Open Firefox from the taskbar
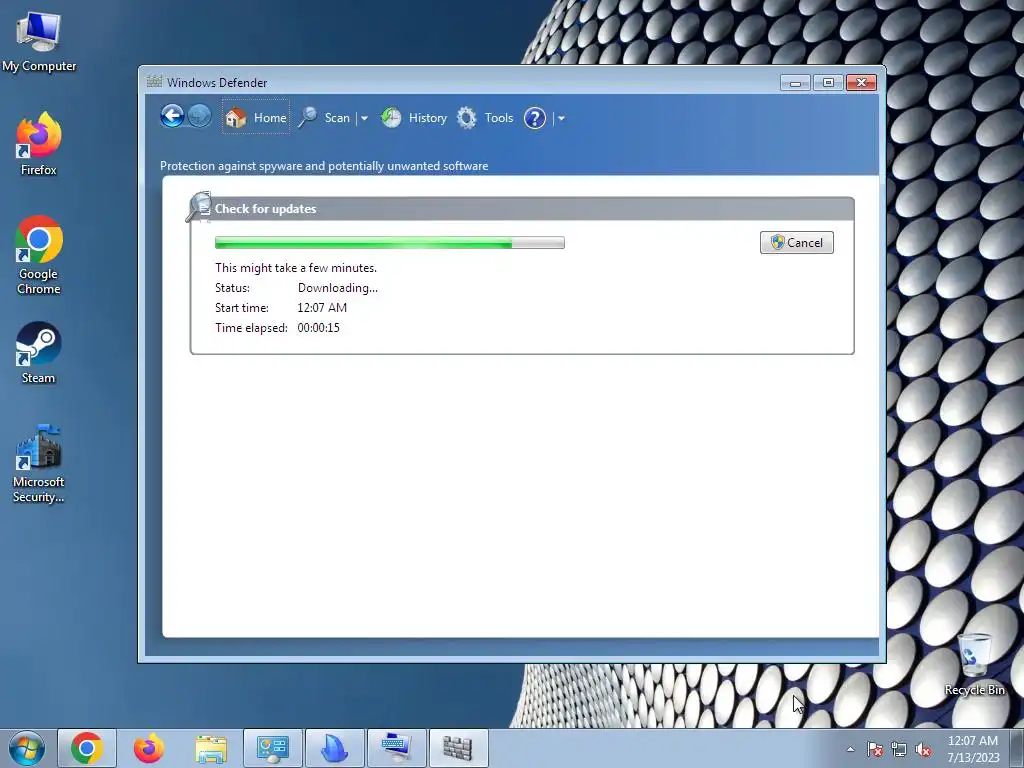 click(149, 748)
